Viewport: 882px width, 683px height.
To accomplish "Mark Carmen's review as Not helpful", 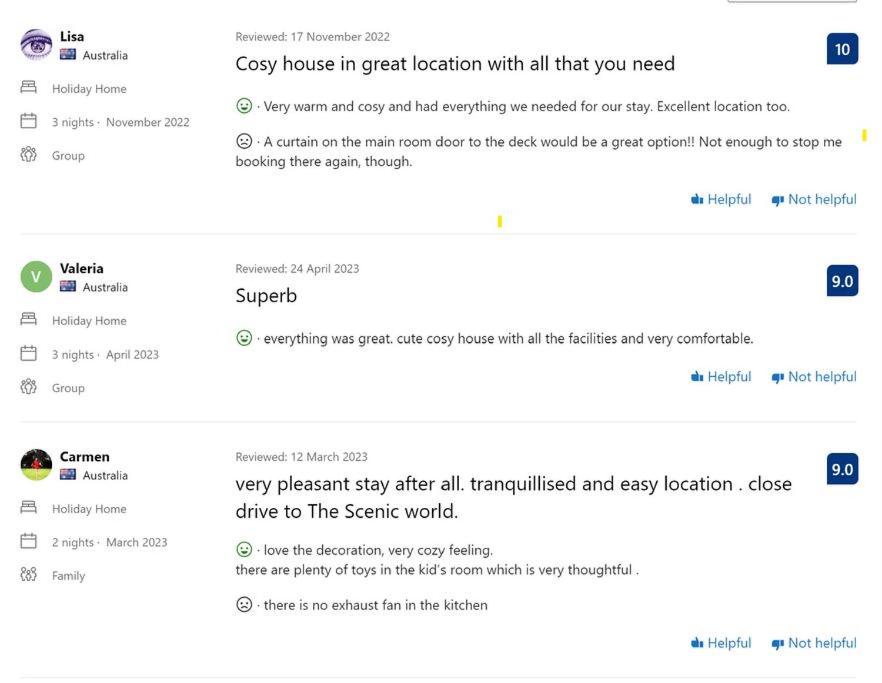I will tap(814, 643).
